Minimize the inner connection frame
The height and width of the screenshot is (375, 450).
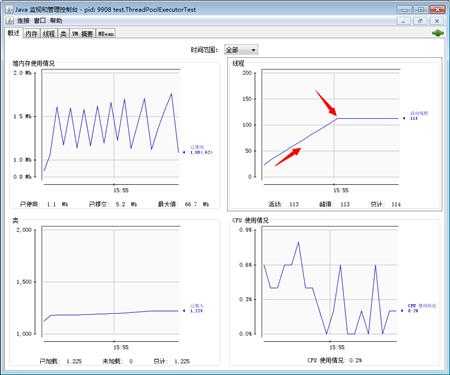(404, 21)
